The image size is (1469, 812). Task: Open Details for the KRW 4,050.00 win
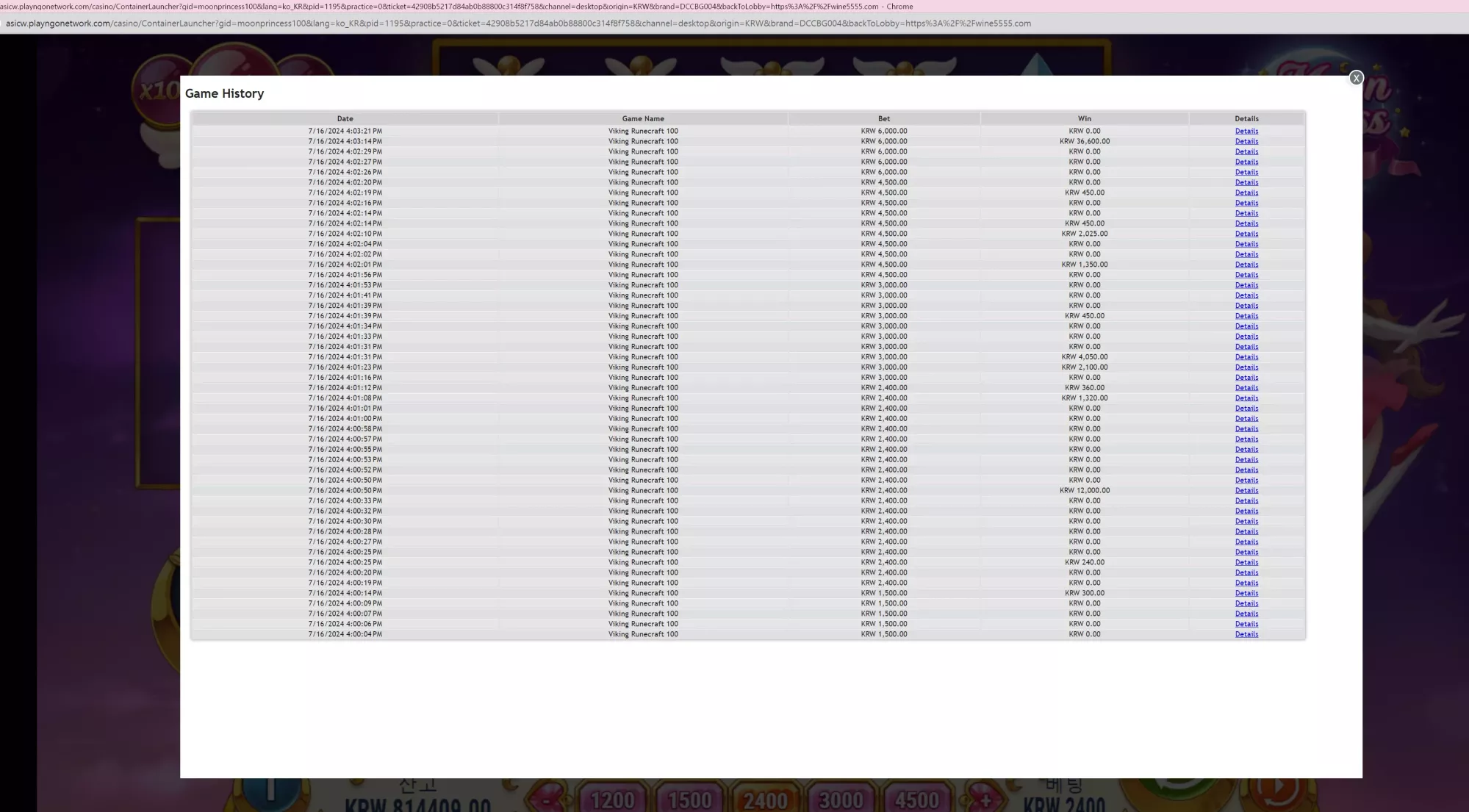pos(1246,357)
